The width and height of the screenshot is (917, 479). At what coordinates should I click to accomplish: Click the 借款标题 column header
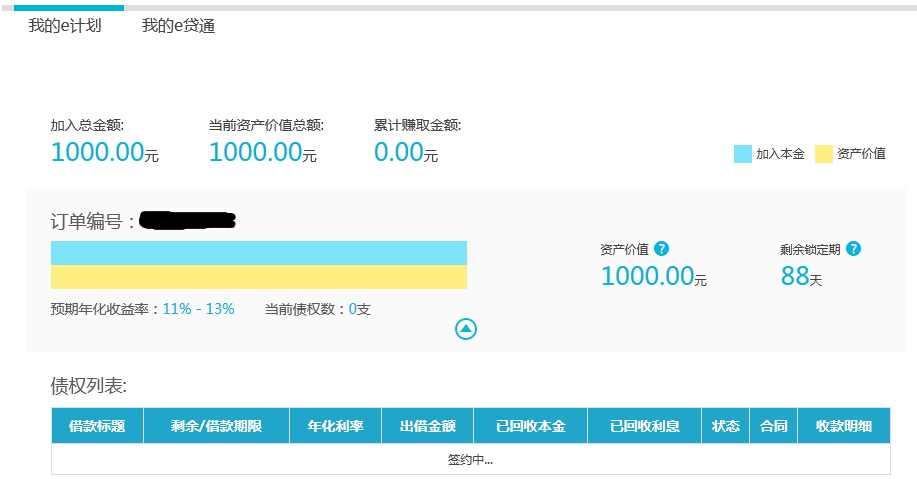(97, 426)
